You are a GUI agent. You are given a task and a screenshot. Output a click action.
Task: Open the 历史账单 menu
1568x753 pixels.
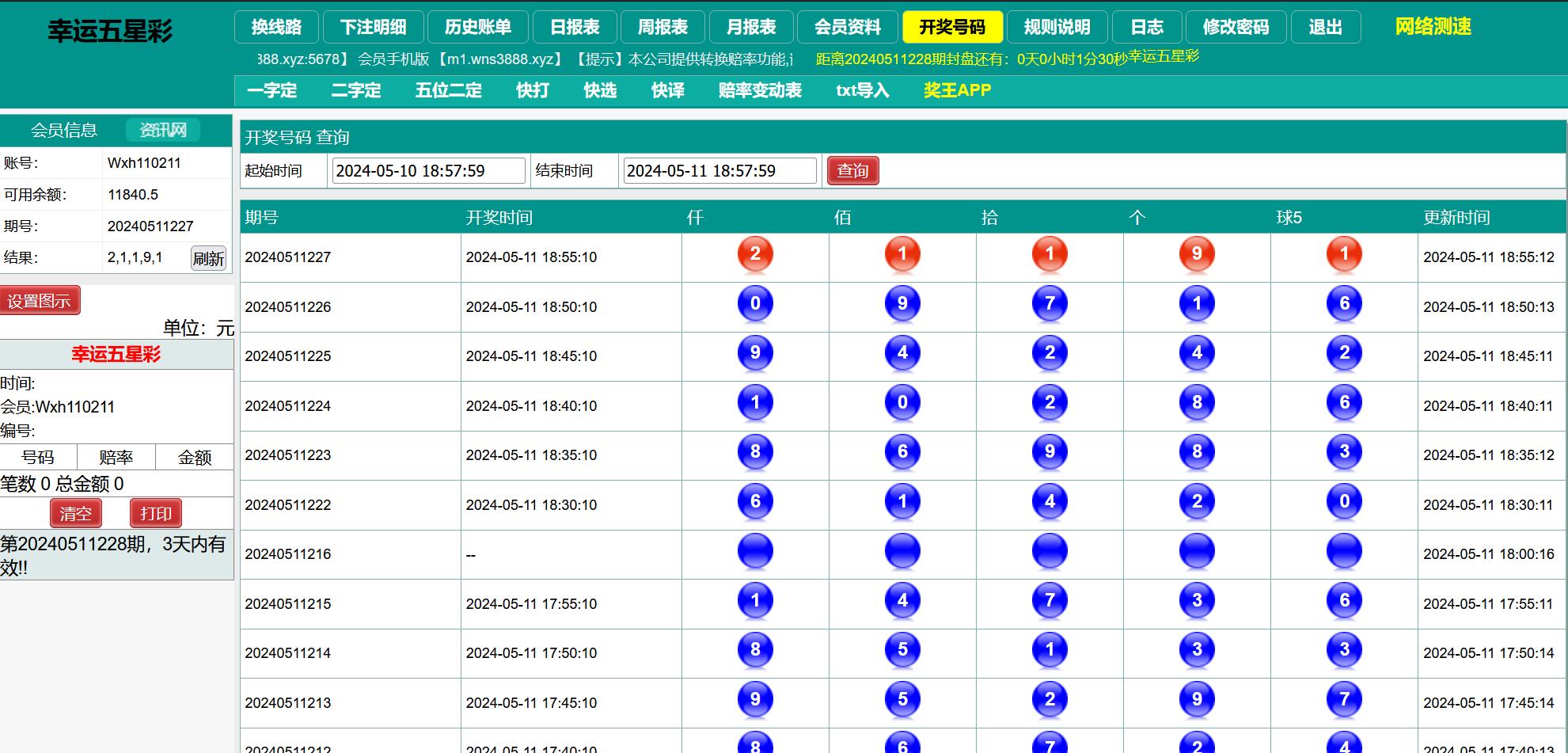(x=477, y=27)
